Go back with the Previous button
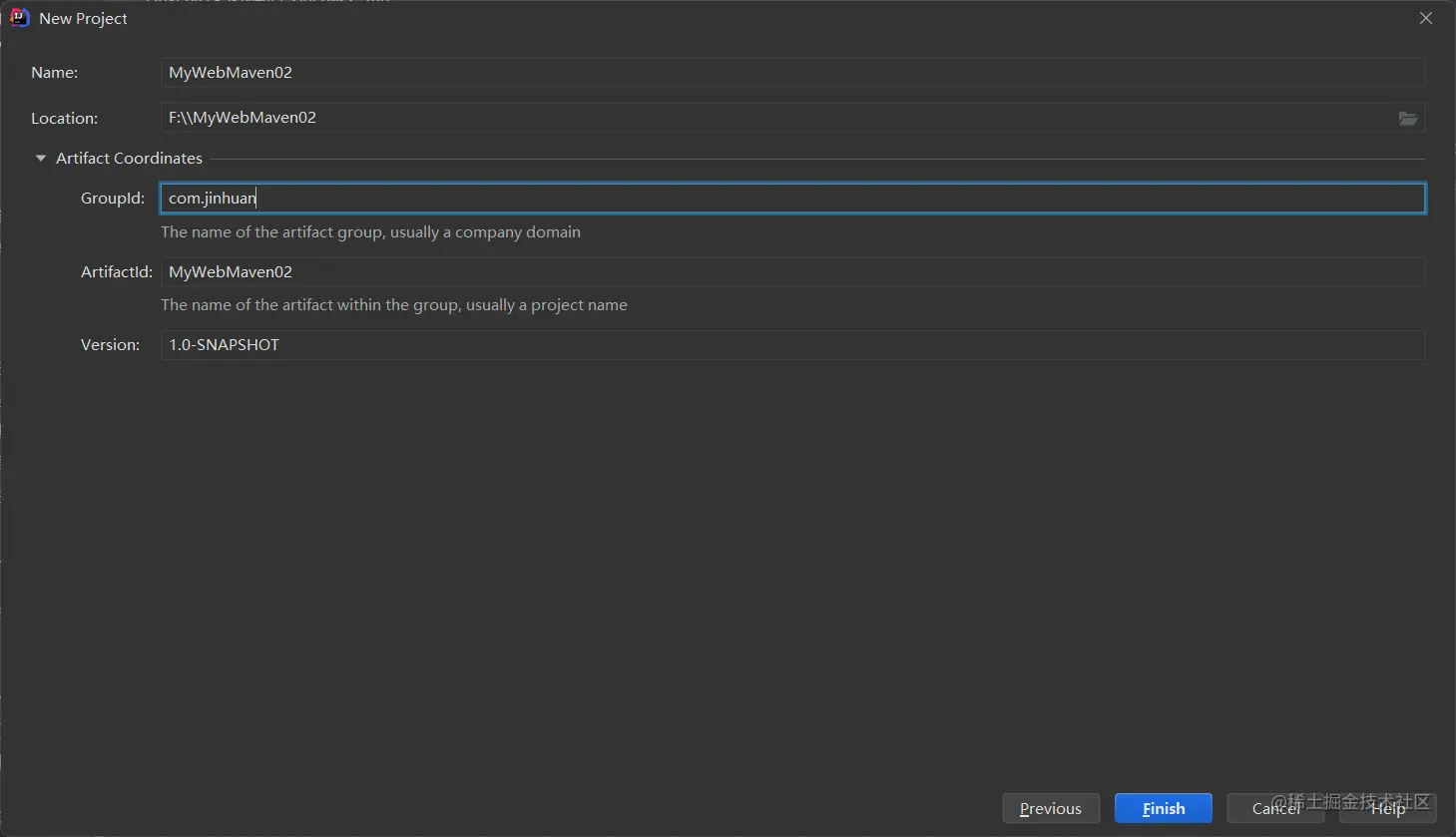 pyautogui.click(x=1051, y=808)
